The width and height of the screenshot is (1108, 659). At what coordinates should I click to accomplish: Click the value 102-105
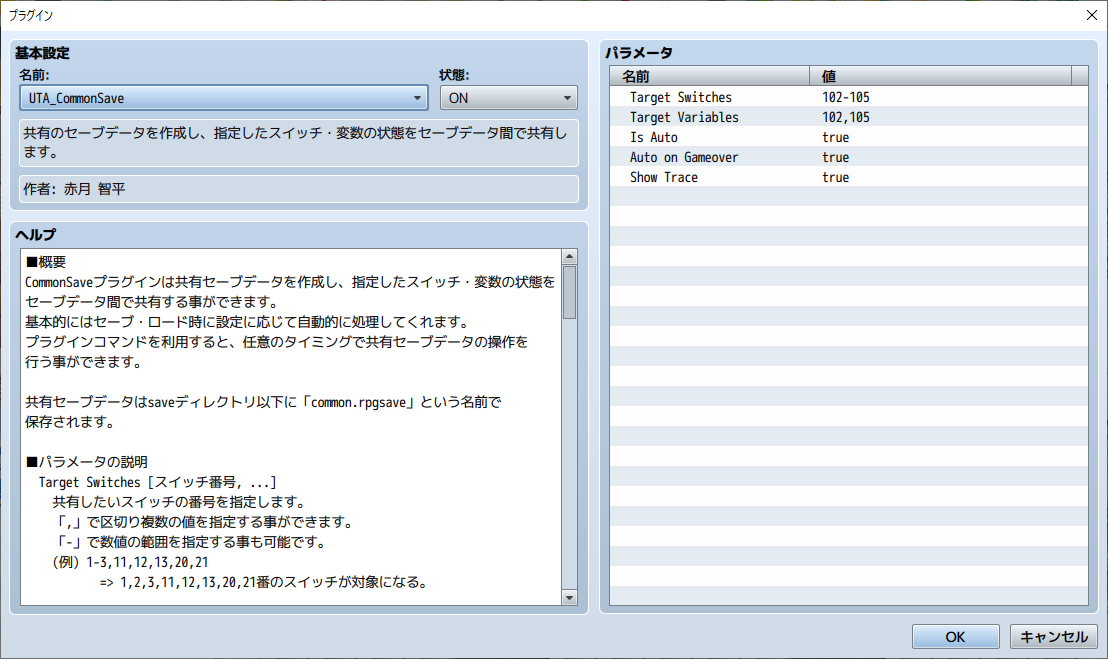coord(846,97)
